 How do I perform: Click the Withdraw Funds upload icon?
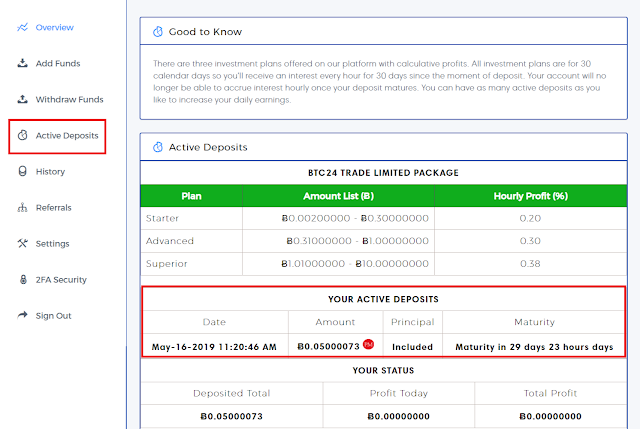(22, 99)
